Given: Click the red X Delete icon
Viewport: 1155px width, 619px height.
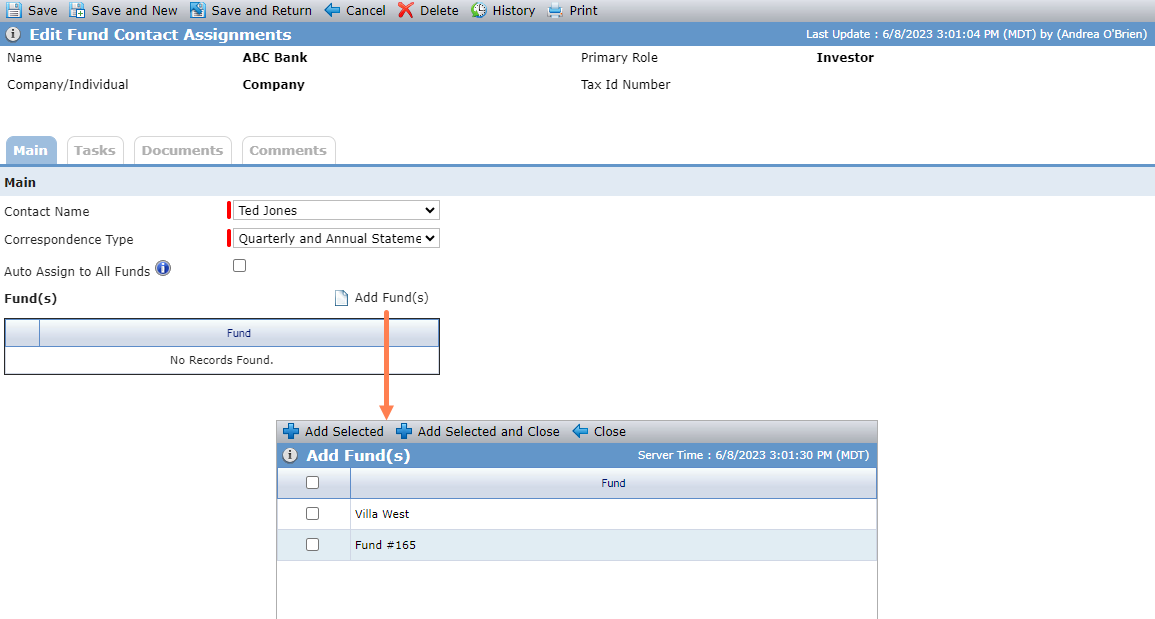Looking at the screenshot, I should [406, 10].
